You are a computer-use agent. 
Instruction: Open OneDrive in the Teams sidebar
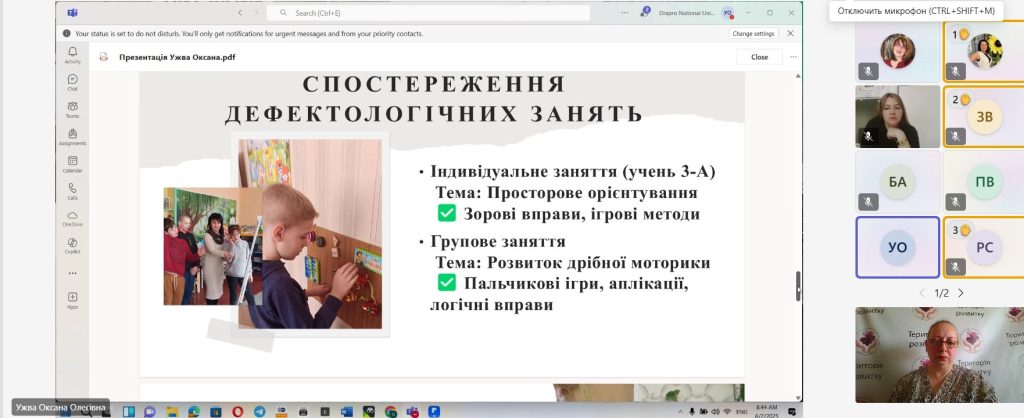tap(72, 219)
